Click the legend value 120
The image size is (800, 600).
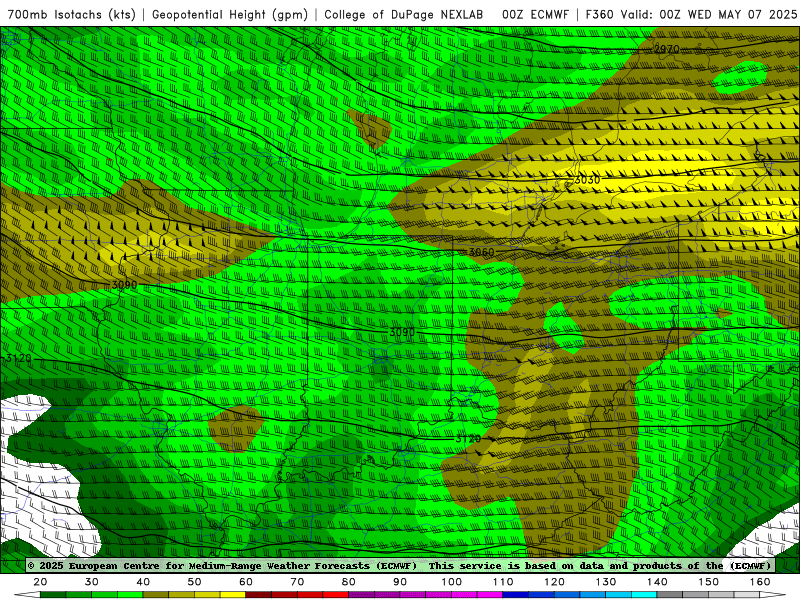554,582
